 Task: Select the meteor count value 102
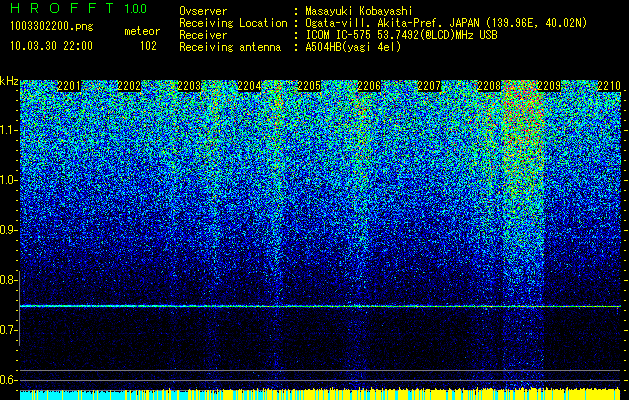tap(148, 46)
